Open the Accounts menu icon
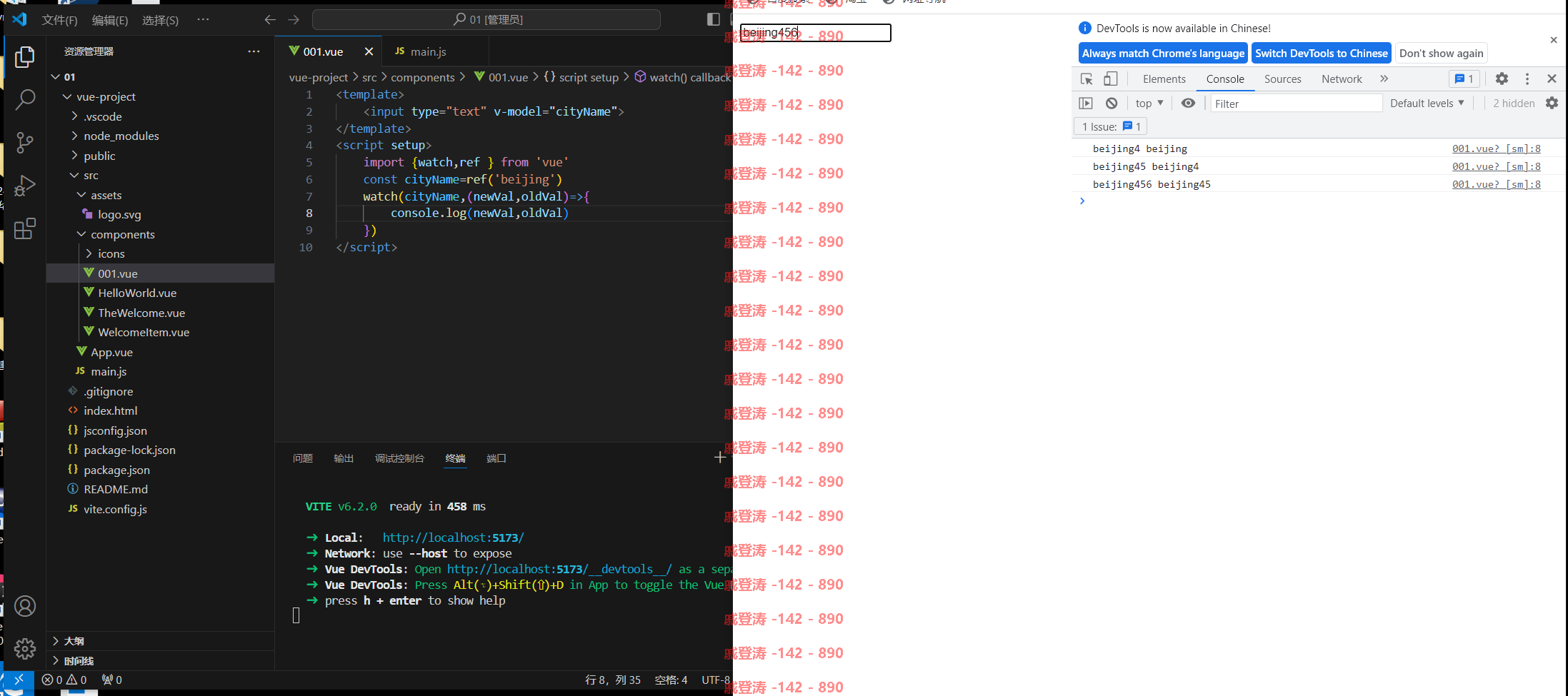The image size is (1568, 696). click(x=25, y=606)
